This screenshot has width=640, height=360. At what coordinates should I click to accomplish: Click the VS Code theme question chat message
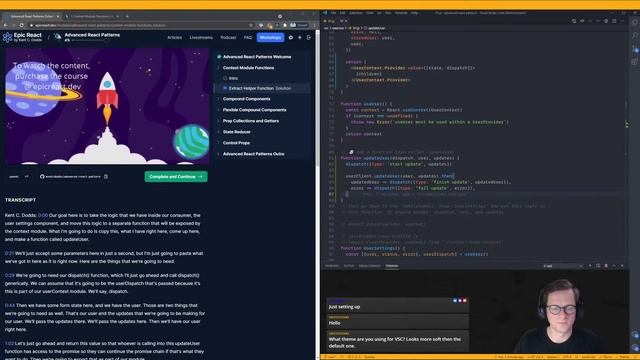[398, 340]
